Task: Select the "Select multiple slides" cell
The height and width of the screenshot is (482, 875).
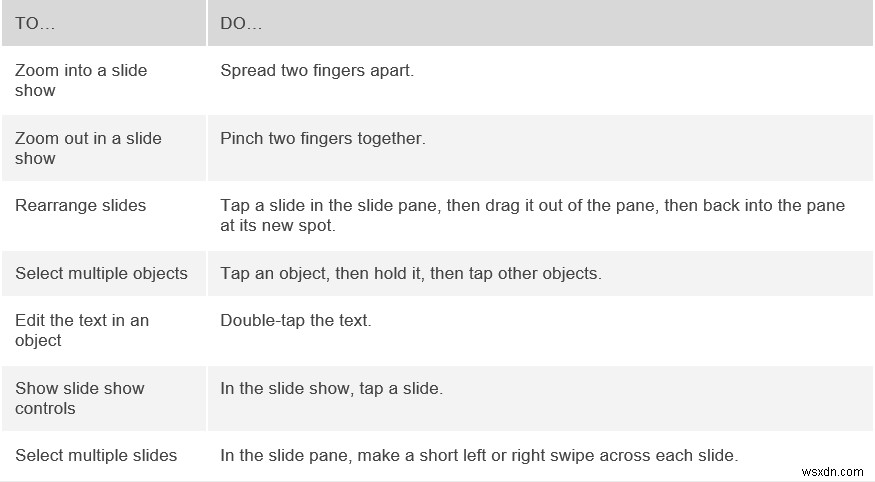Action: click(x=96, y=455)
